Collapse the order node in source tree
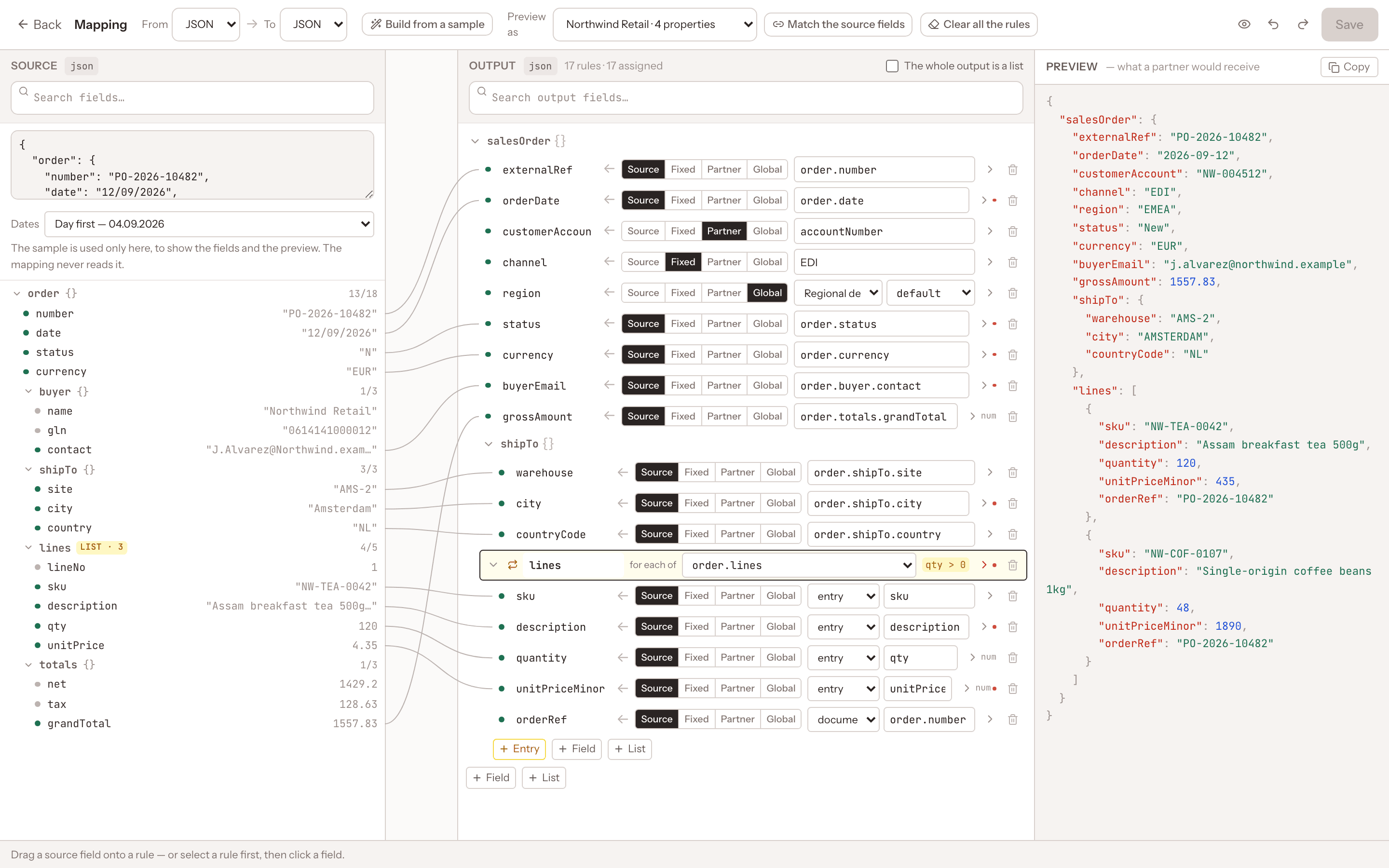This screenshot has width=1389, height=868. (17, 293)
